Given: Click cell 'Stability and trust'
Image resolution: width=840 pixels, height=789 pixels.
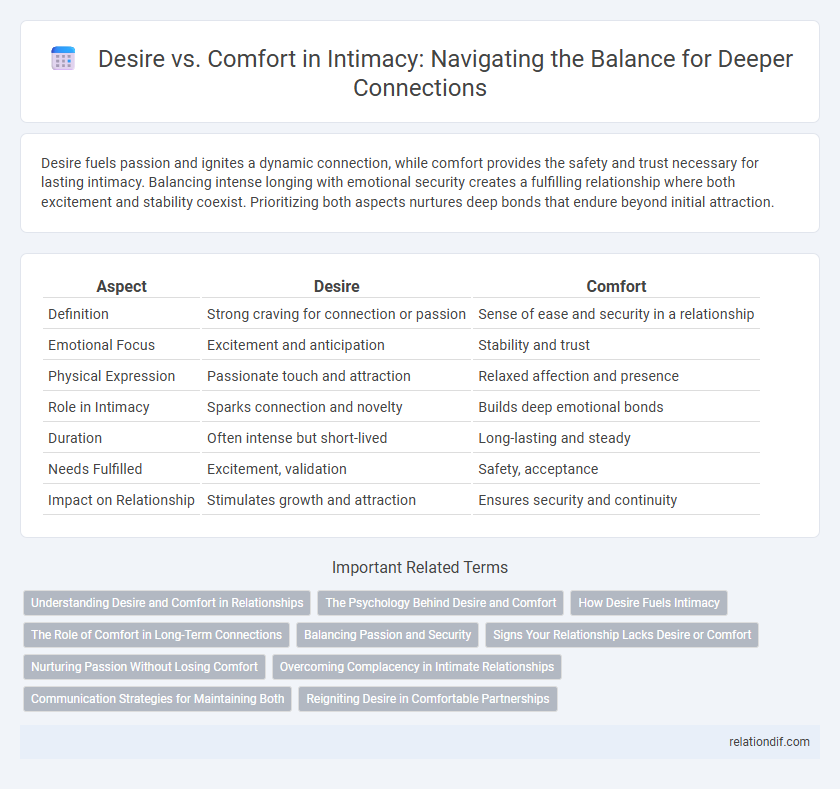Looking at the screenshot, I should 534,345.
